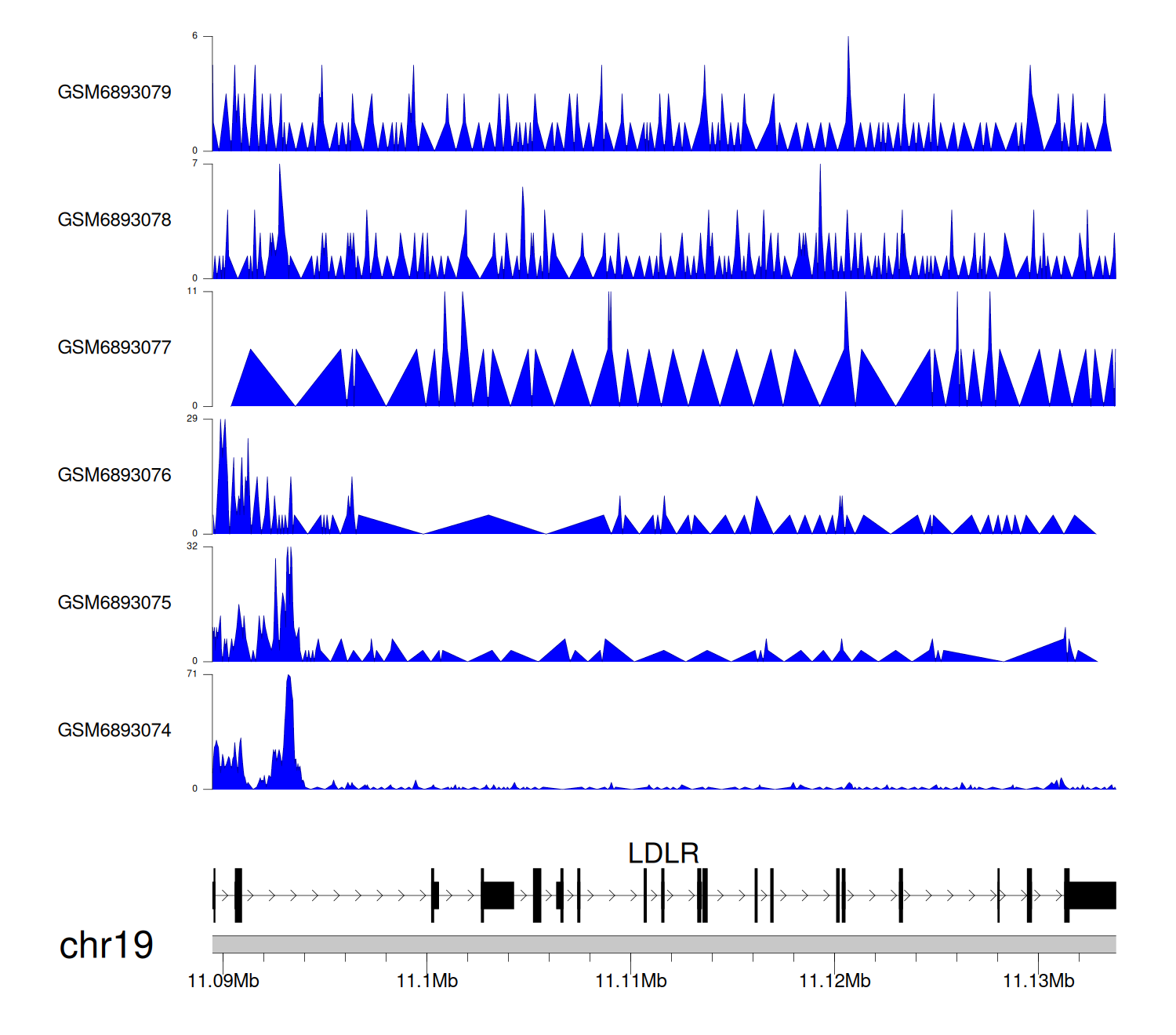Screen dimensions: 1176x1035
Task: Click the y-axis maximum value 29
Action: pos(192,419)
